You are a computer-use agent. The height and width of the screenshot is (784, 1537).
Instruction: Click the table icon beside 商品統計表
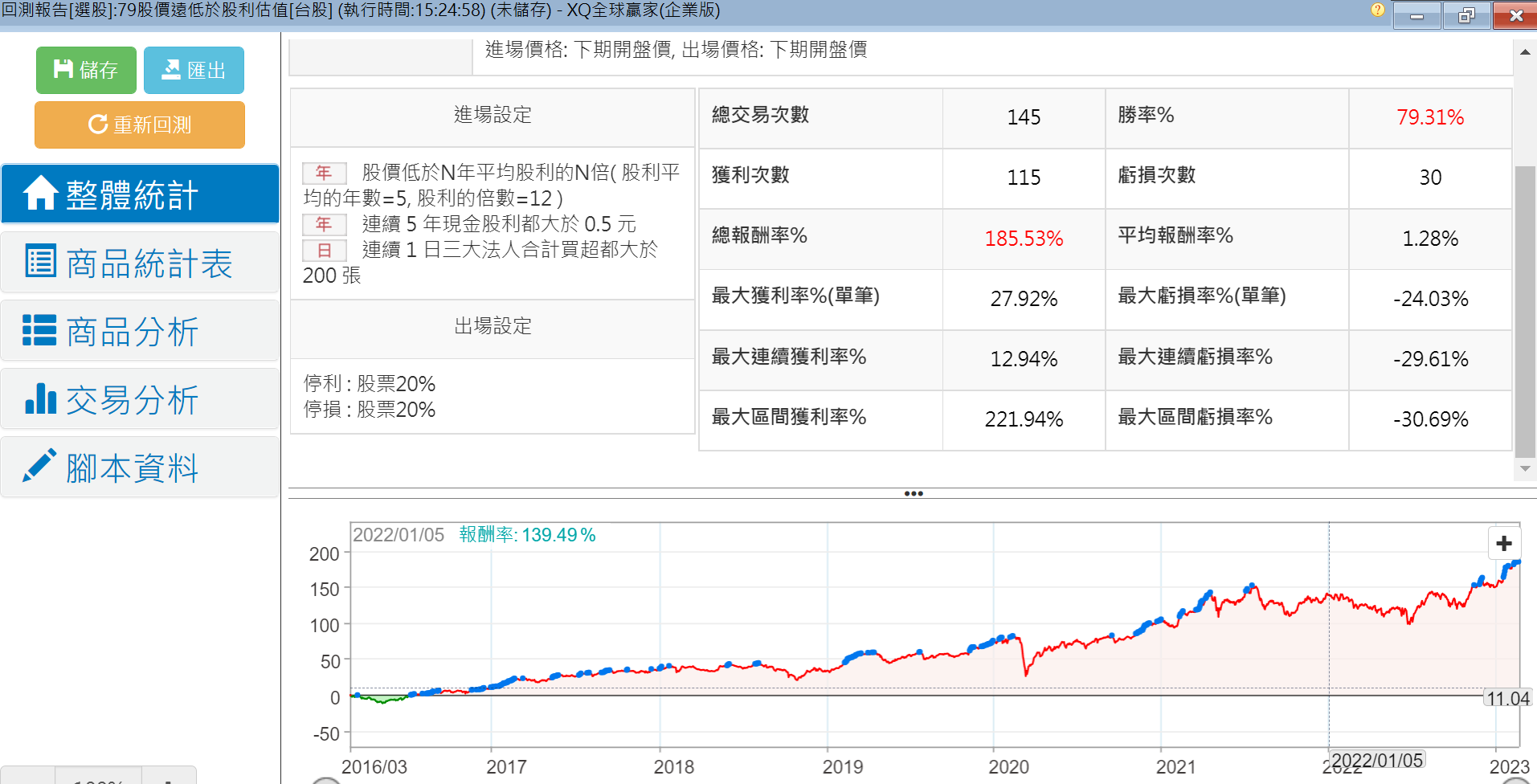[x=40, y=261]
